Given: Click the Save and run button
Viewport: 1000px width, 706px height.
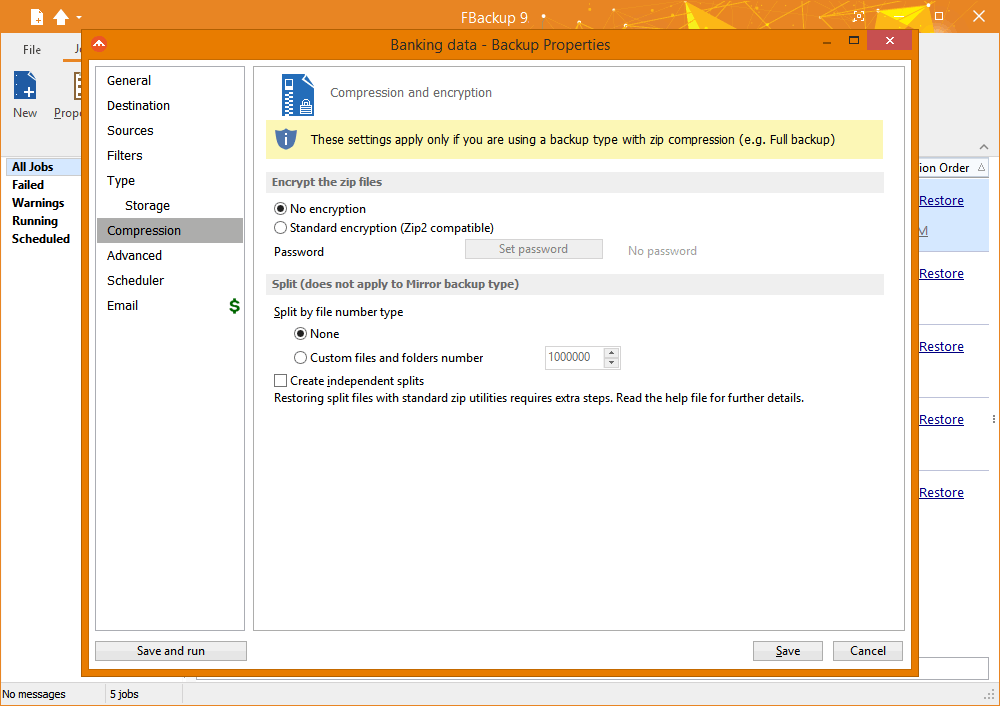Looking at the screenshot, I should [x=171, y=651].
